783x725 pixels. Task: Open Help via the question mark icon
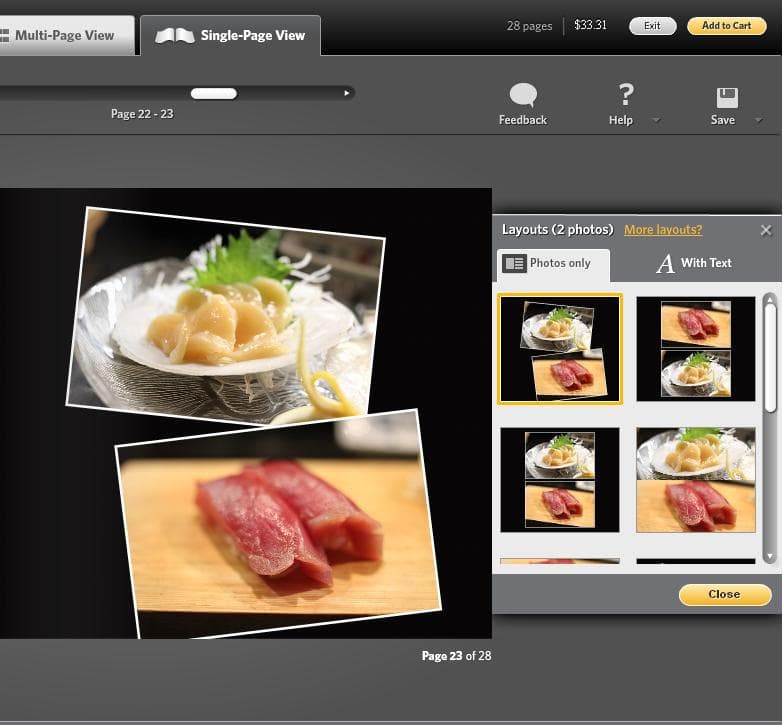click(625, 95)
